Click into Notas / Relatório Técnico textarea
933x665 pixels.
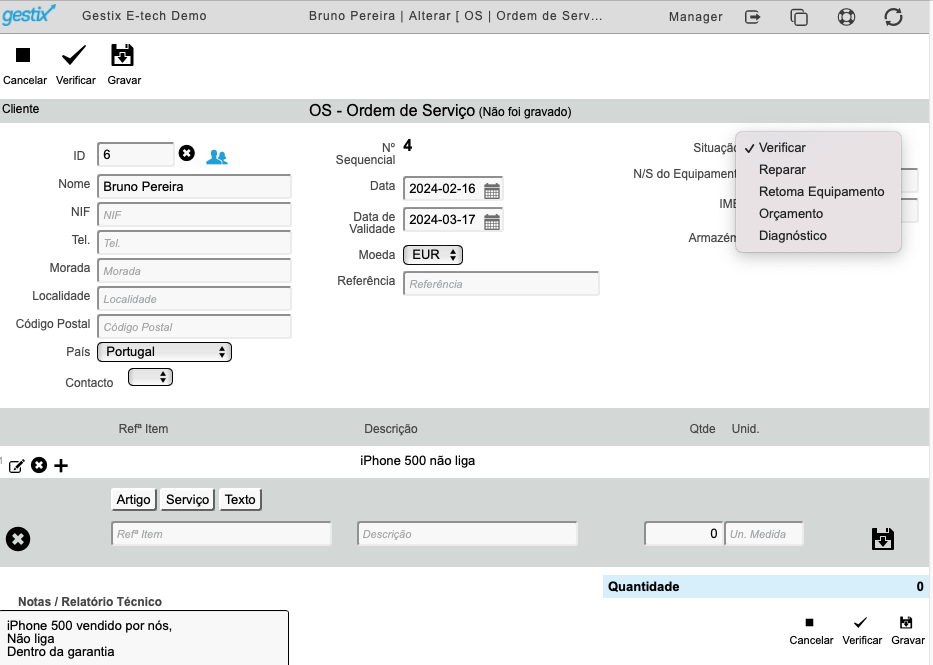pyautogui.click(x=144, y=638)
